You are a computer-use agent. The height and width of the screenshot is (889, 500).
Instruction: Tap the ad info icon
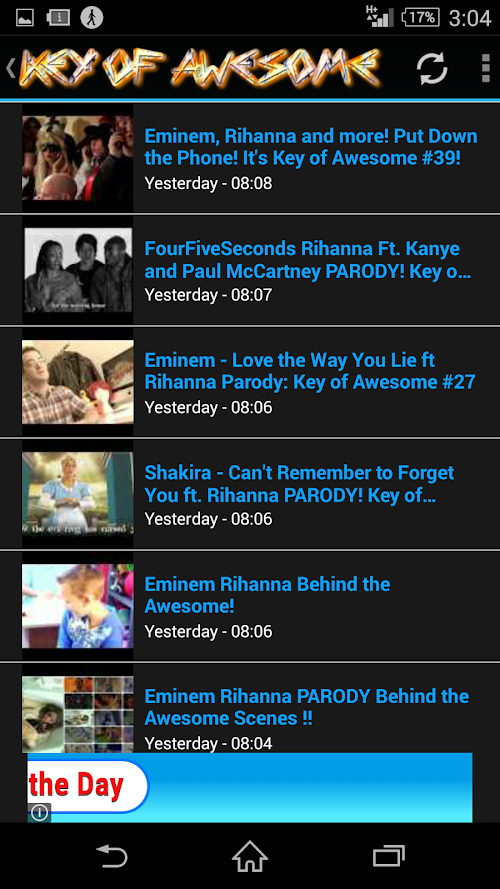(39, 813)
